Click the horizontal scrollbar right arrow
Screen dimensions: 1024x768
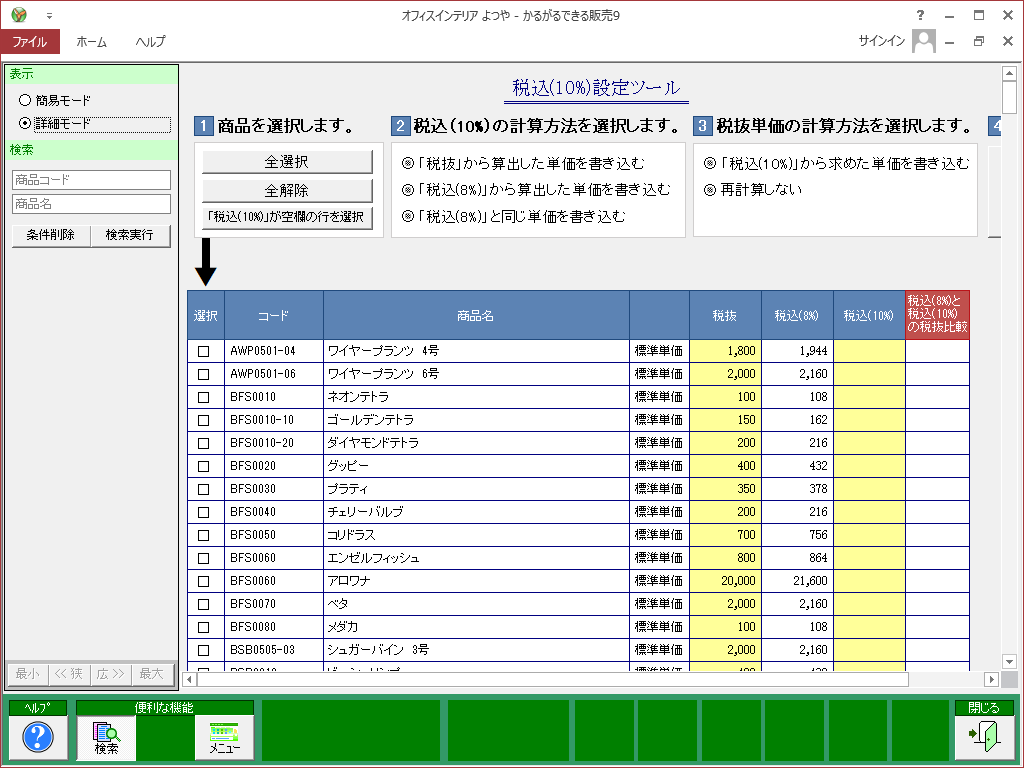(991, 679)
